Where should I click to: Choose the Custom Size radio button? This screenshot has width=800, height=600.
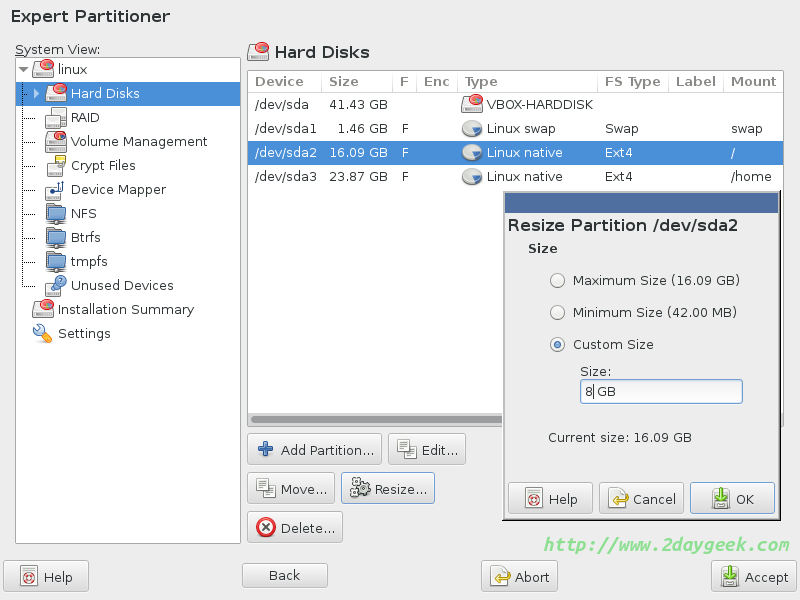pyautogui.click(x=557, y=345)
